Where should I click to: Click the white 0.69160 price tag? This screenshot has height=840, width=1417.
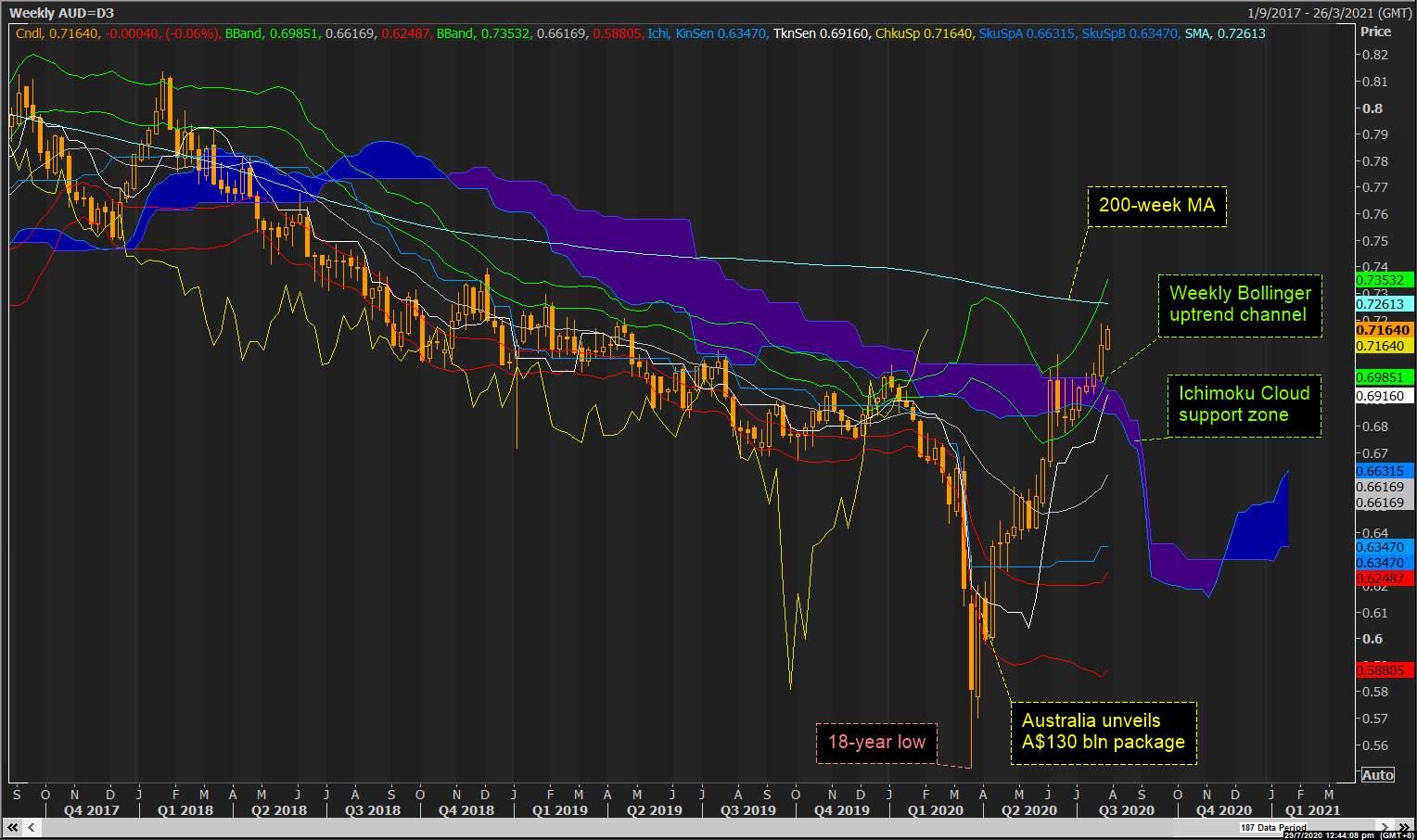click(x=1385, y=396)
